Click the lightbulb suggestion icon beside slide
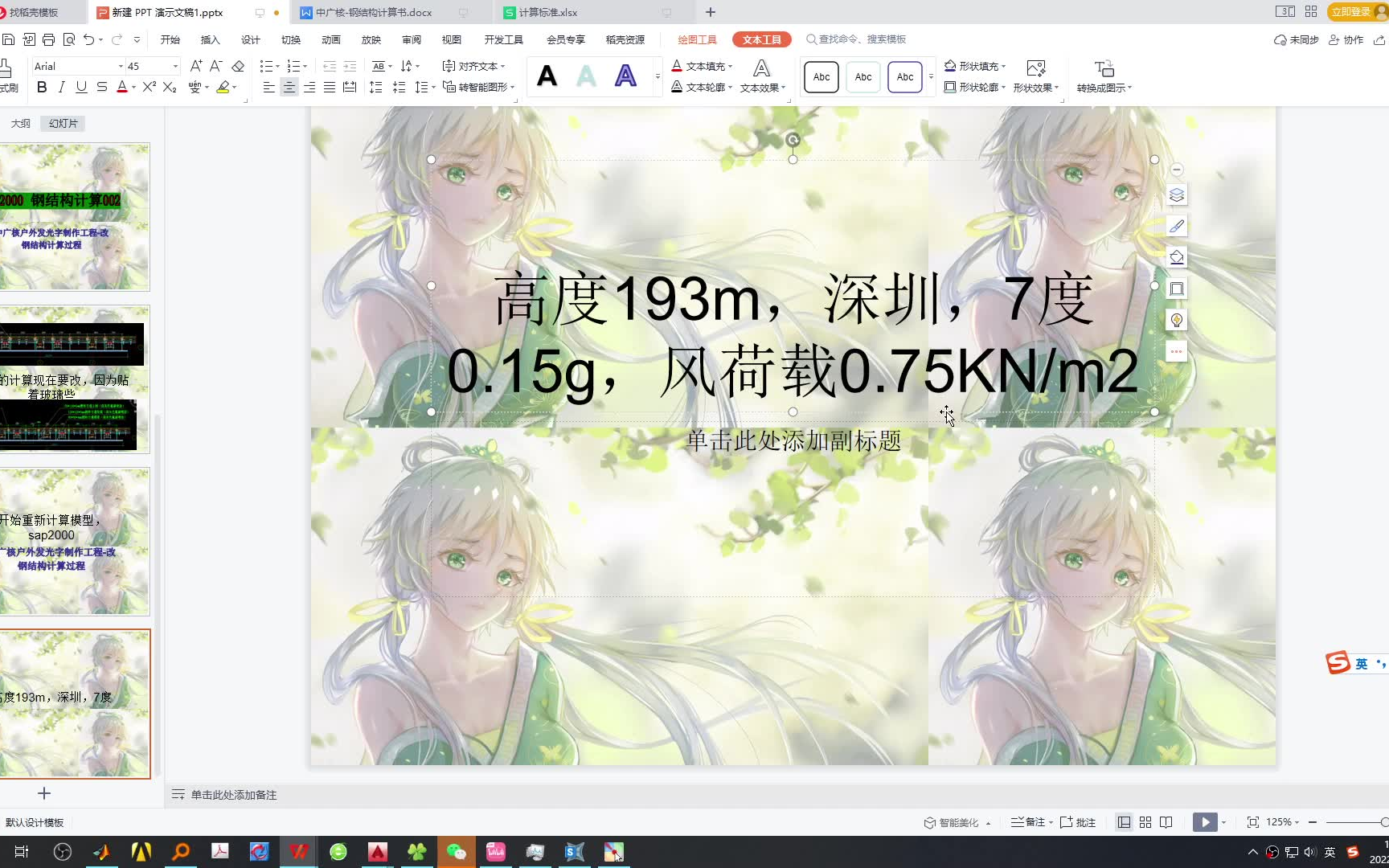This screenshot has height=868, width=1389. (x=1177, y=320)
